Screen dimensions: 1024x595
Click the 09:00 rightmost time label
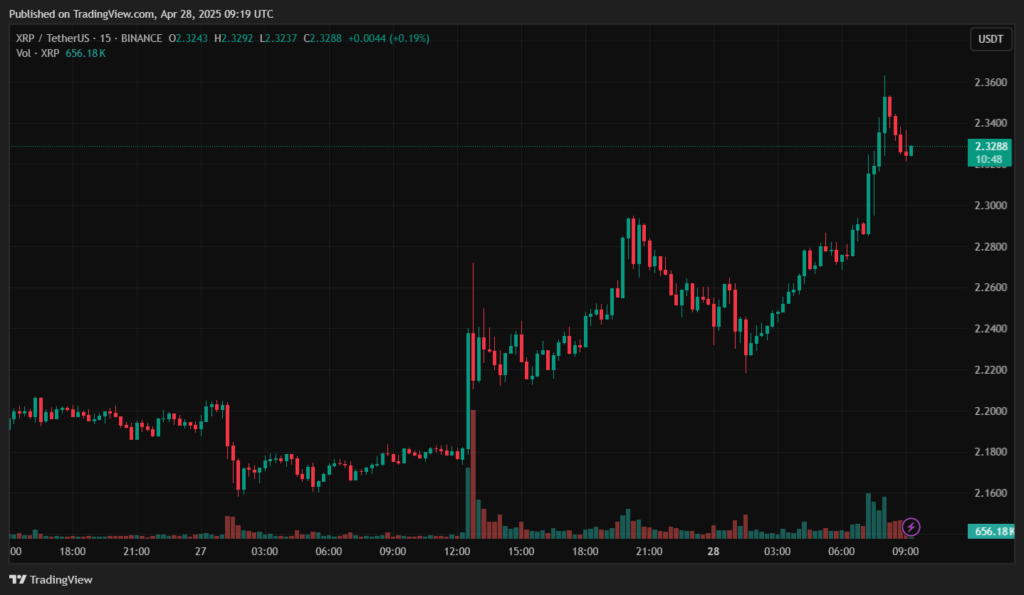(906, 551)
